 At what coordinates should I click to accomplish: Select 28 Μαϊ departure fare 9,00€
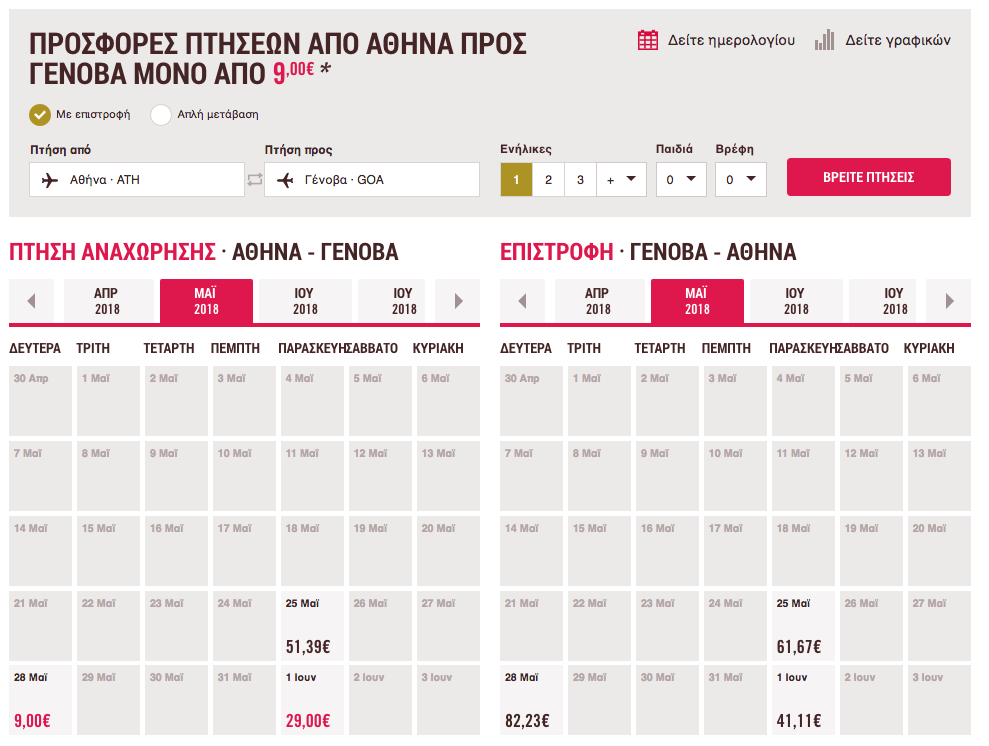40,700
